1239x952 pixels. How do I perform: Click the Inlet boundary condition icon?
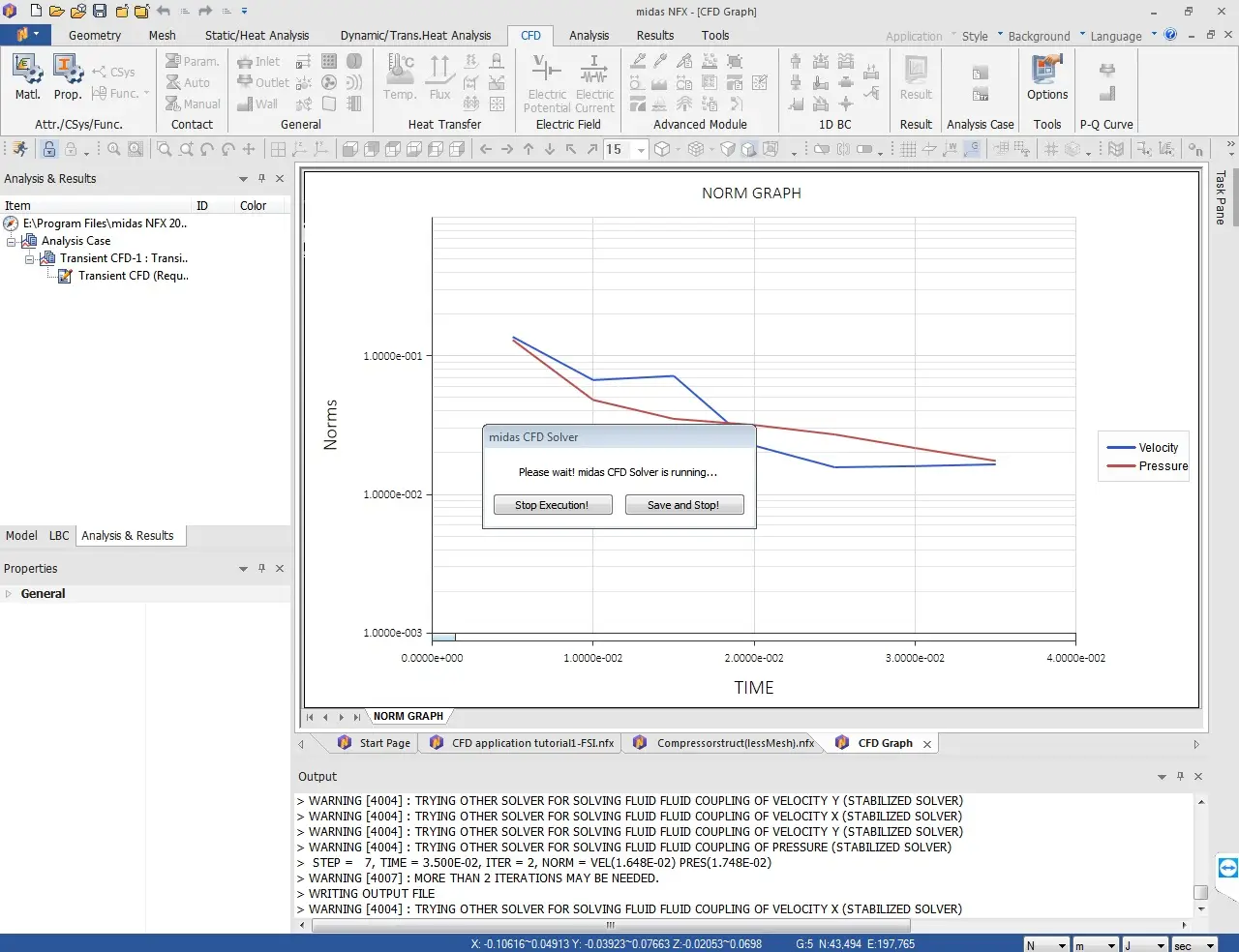pyautogui.click(x=258, y=61)
